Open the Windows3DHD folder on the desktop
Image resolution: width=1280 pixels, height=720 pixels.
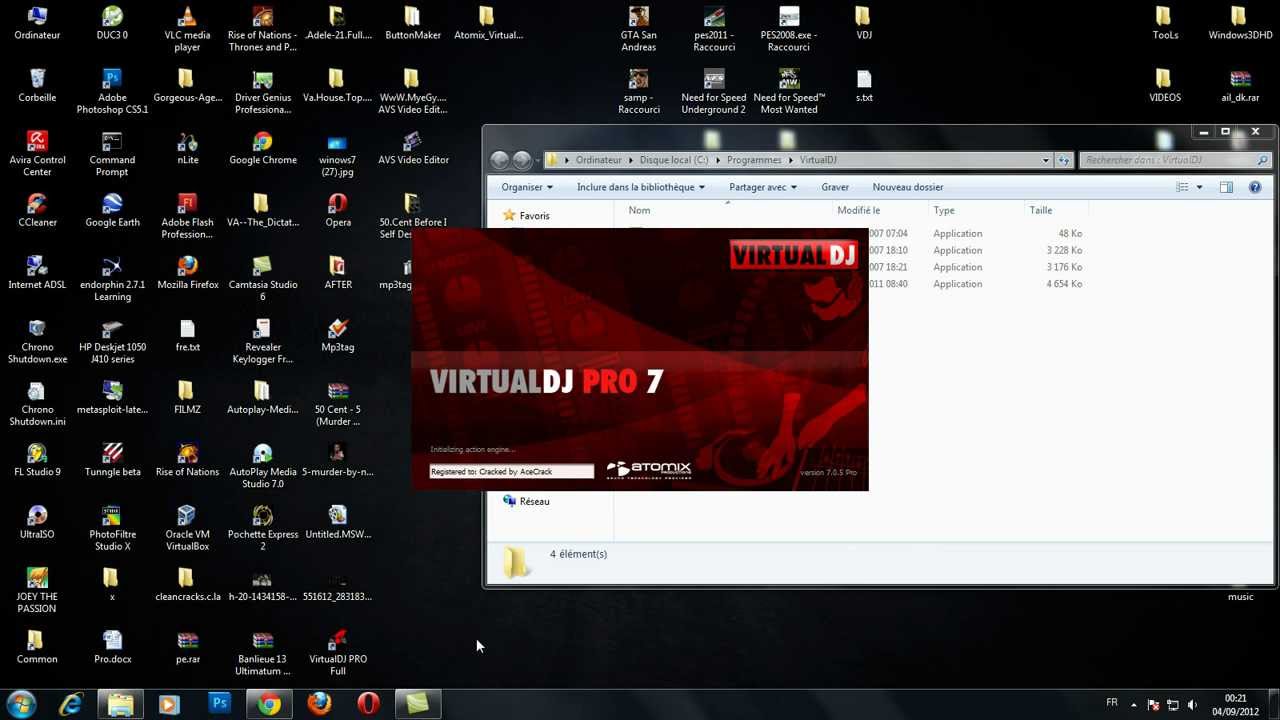click(x=1240, y=23)
